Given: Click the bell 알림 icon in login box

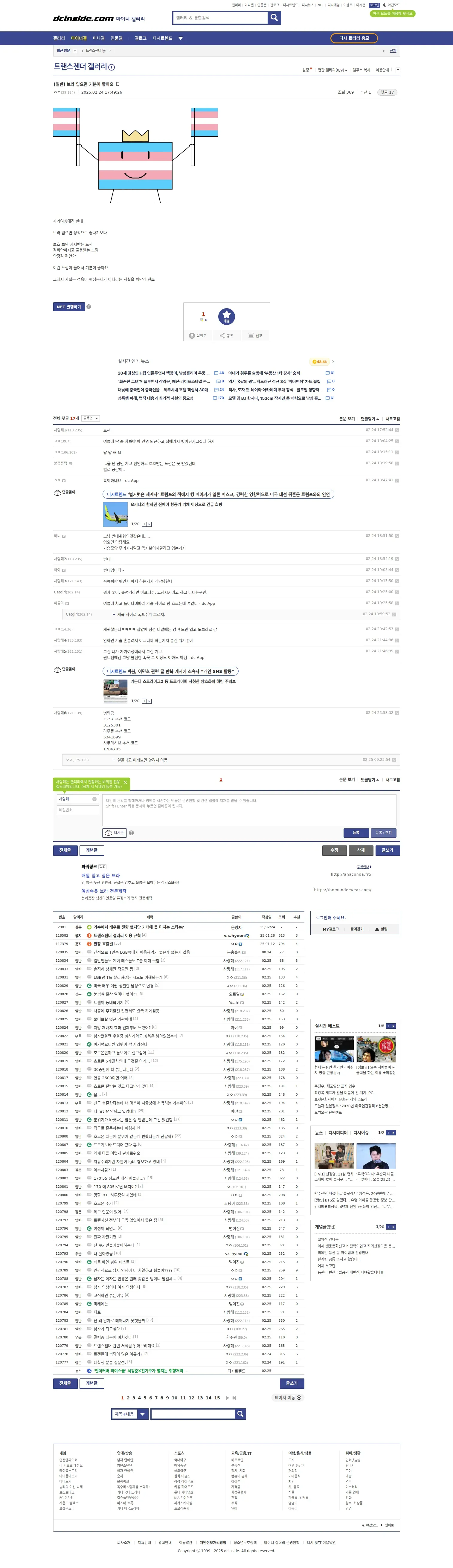Looking at the screenshot, I should [381, 929].
